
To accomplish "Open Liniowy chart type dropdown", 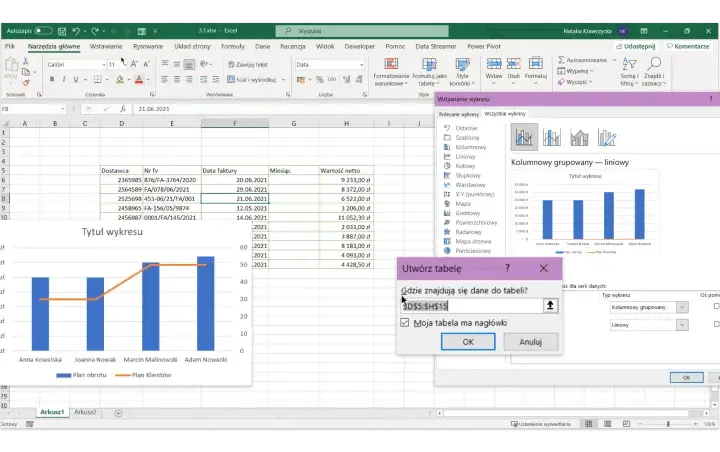I will pos(682,325).
